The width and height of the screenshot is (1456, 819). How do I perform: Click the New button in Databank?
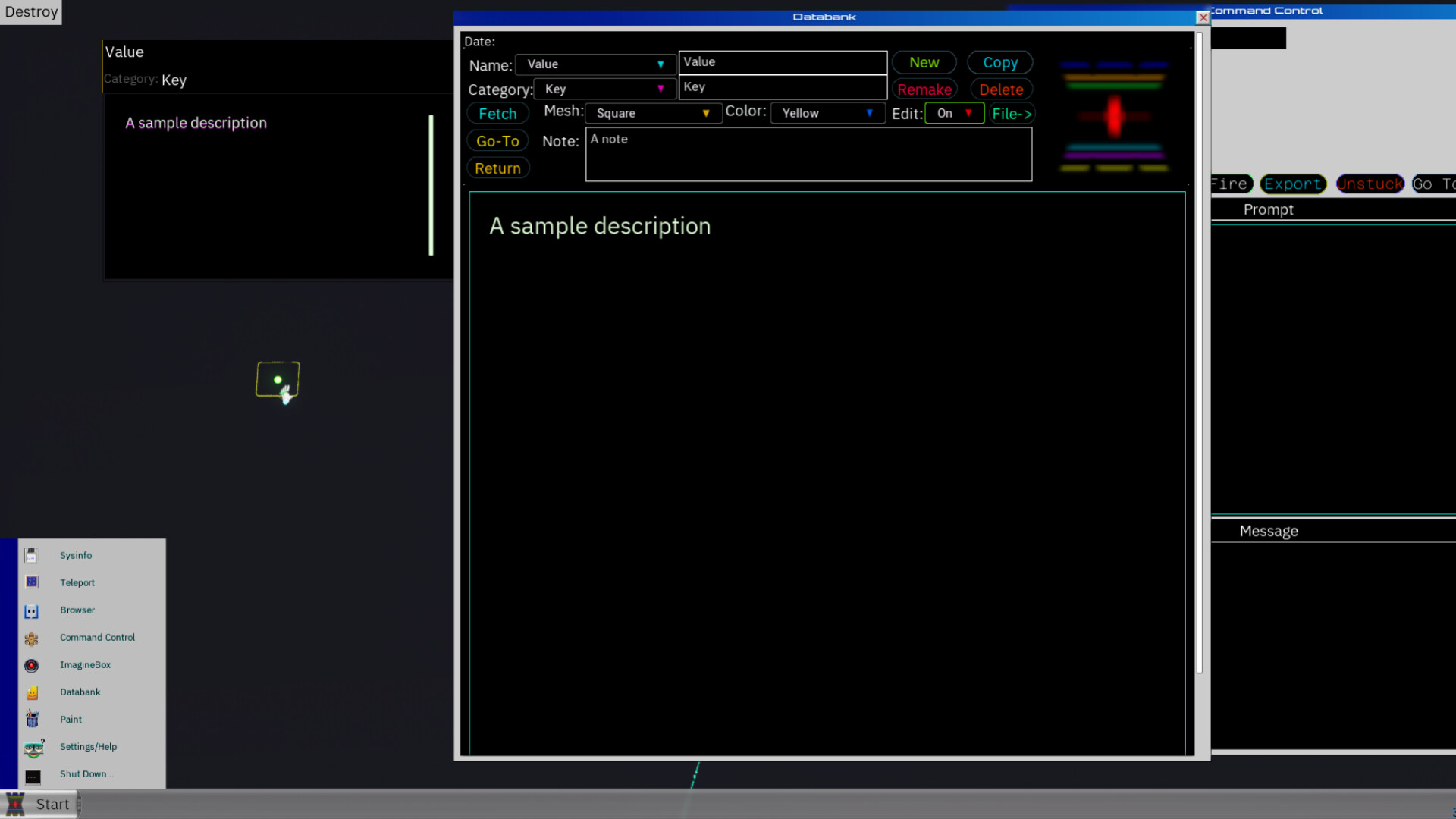click(924, 62)
